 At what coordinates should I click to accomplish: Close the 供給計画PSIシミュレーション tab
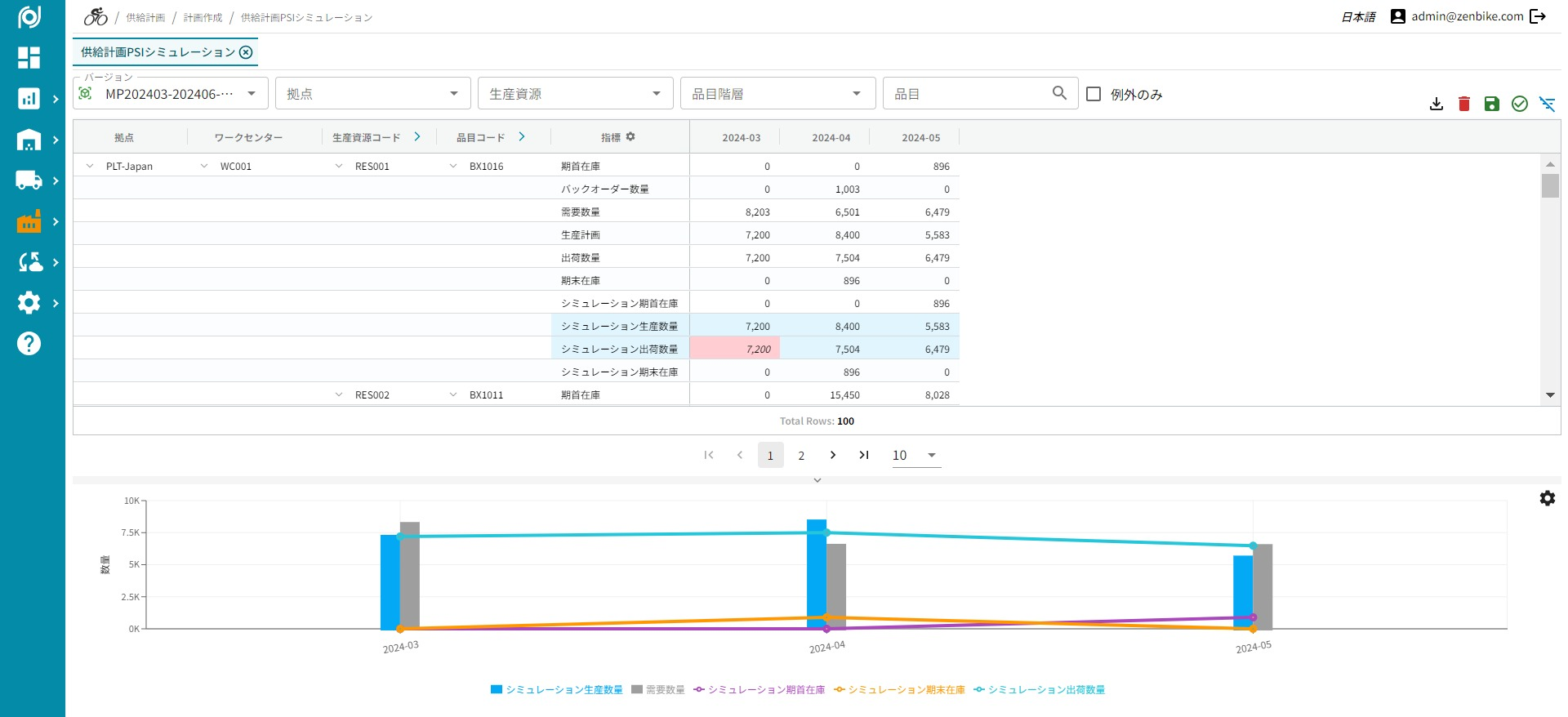point(246,52)
